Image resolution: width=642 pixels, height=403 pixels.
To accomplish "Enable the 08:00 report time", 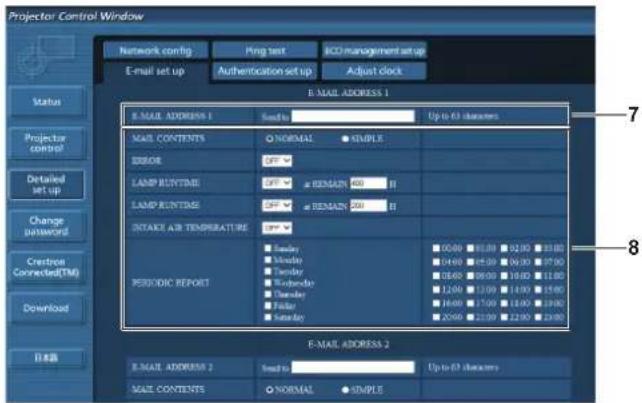I will [436, 276].
